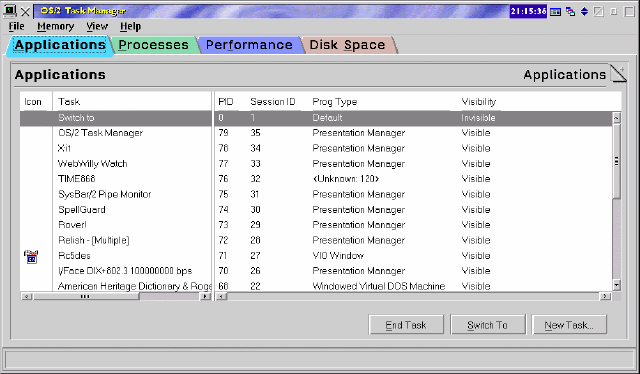Click the End Task button
This screenshot has height=374, width=640.
click(x=406, y=325)
